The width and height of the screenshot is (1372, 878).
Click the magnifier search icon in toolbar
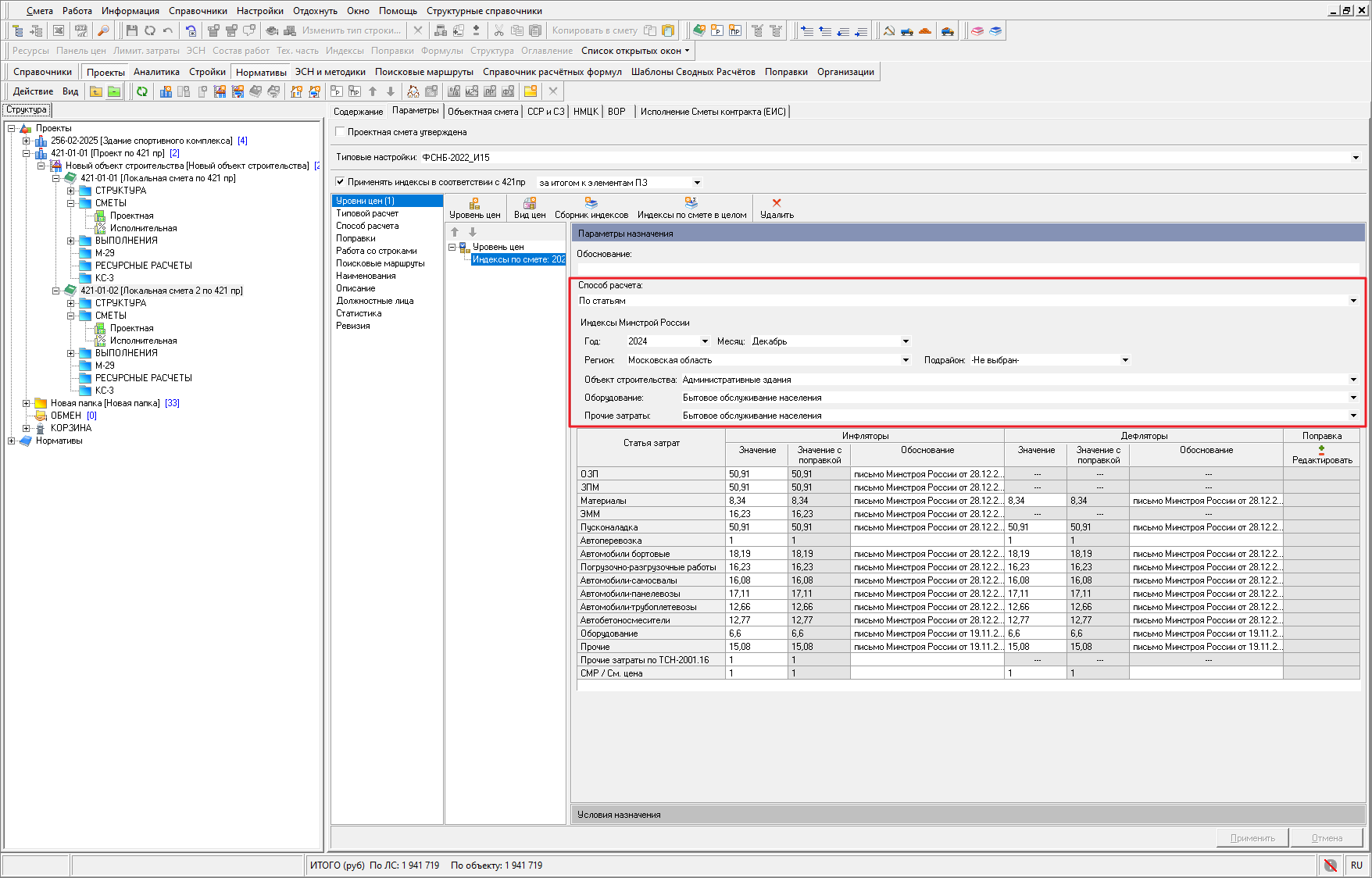click(x=102, y=30)
